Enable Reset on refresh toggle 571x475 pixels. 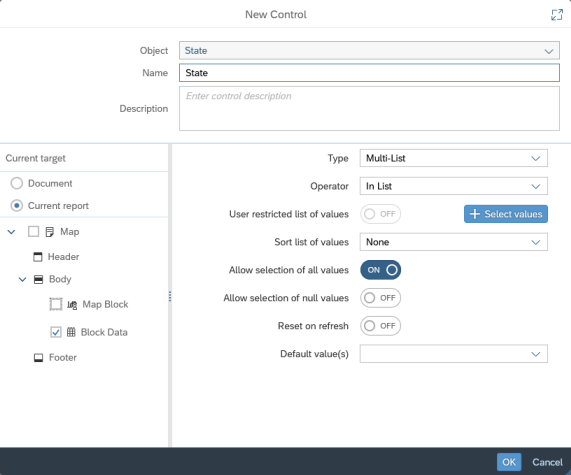click(381, 326)
